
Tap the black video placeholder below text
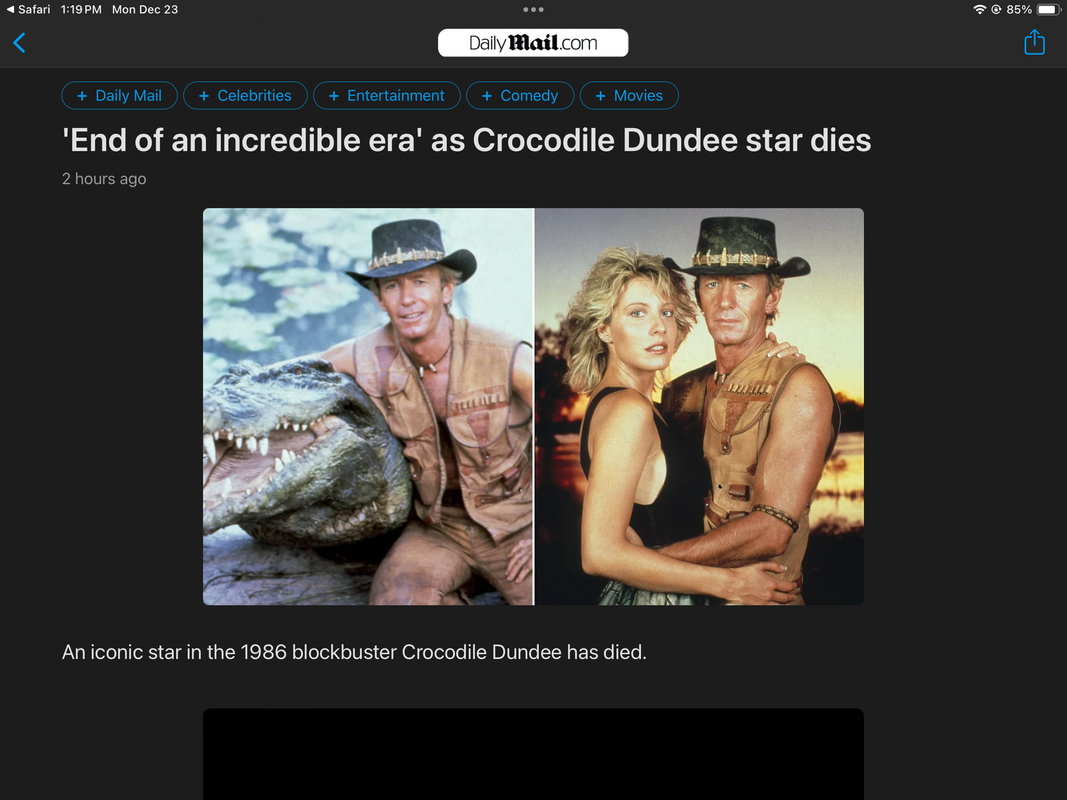pos(533,754)
